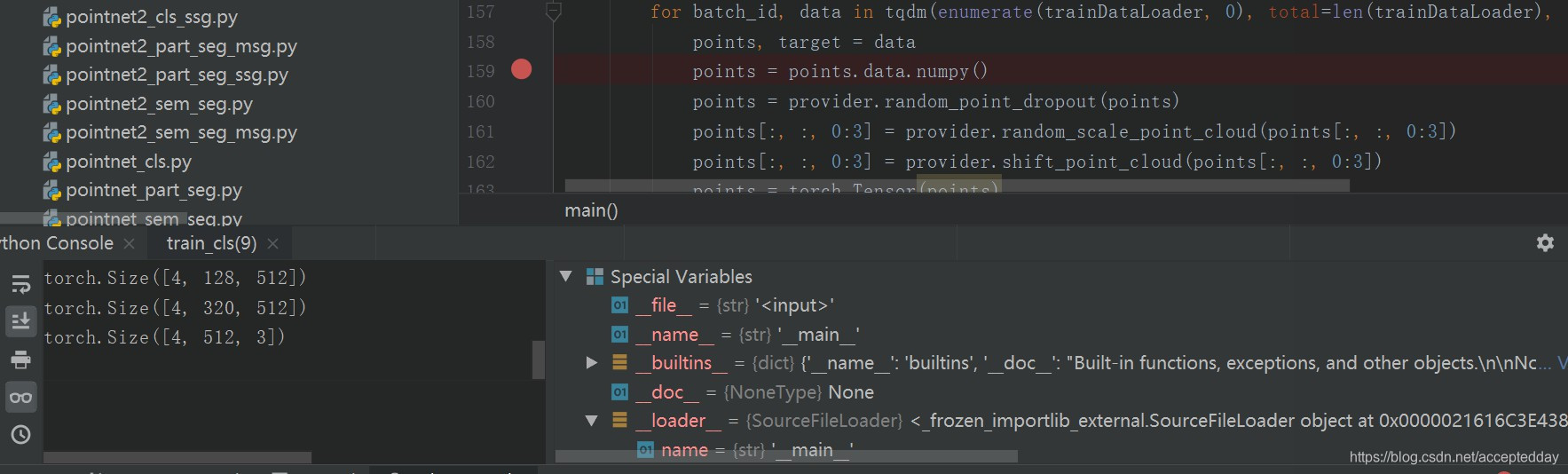
Task: Toggle scroll-to-end icon in console sidebar
Action: 20,321
